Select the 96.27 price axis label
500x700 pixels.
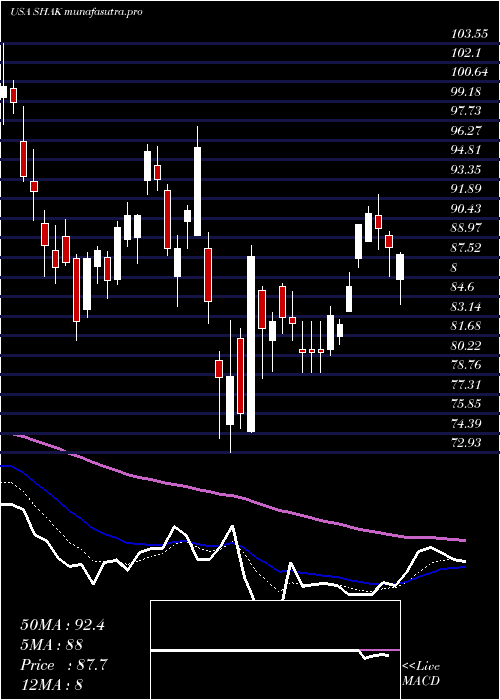tap(466, 131)
